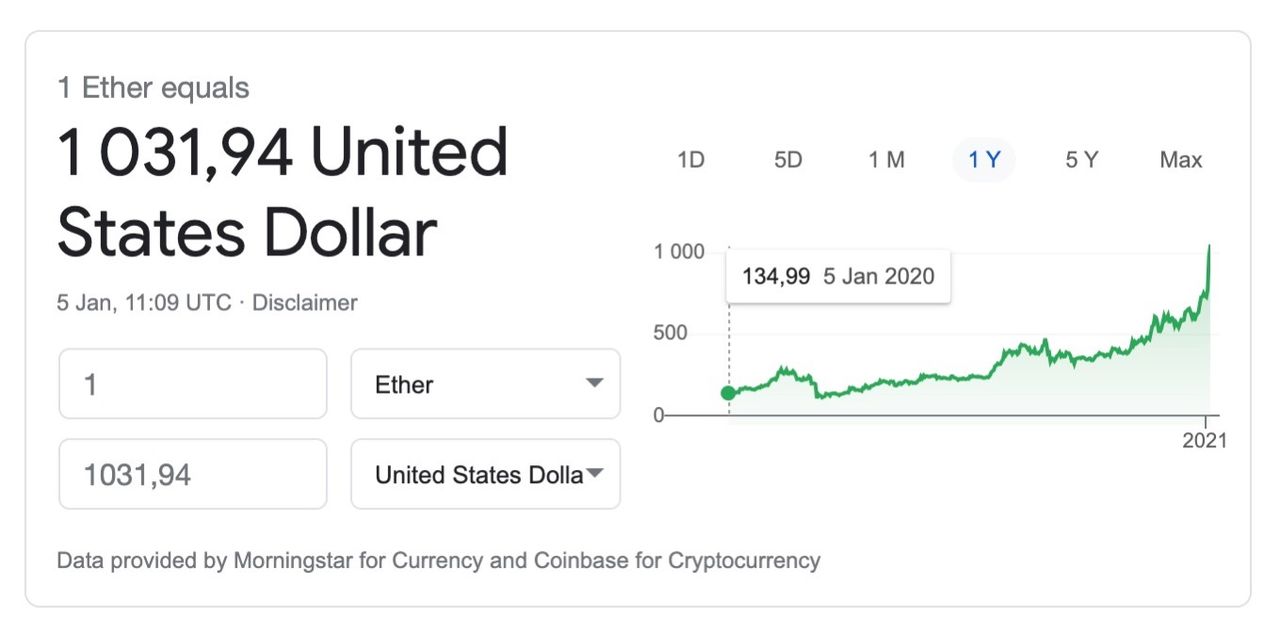Switch chart to 5 Y range
Viewport: 1280px width, 632px height.
(1082, 160)
